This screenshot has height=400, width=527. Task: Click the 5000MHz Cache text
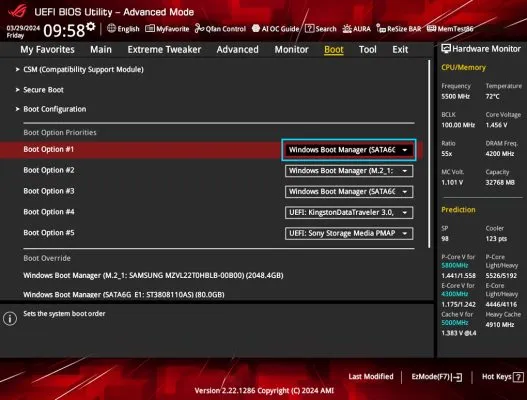click(455, 323)
